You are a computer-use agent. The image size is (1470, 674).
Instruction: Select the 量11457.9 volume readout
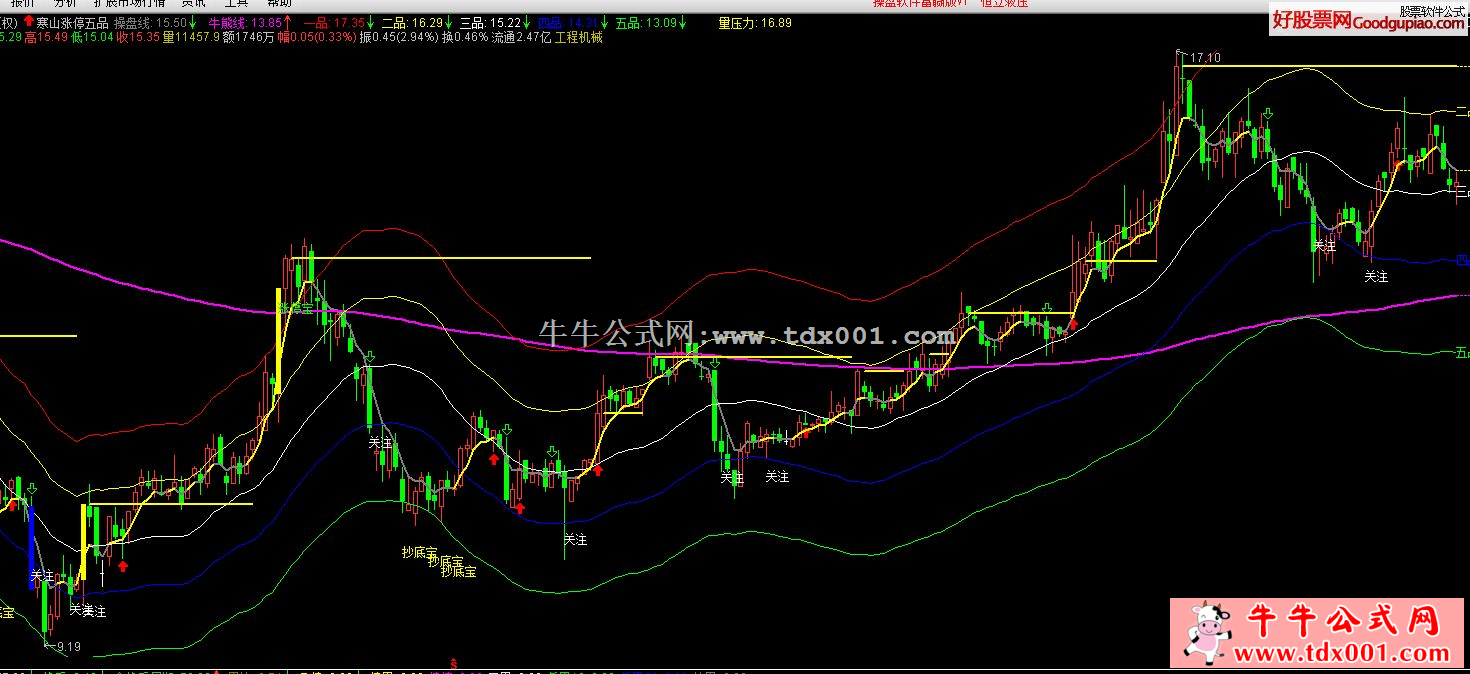pos(191,37)
